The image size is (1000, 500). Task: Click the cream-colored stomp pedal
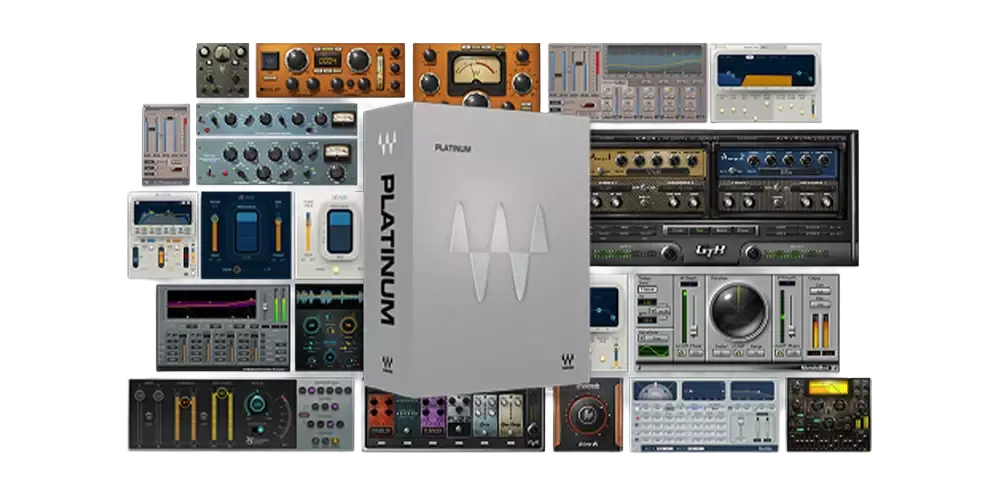(510, 415)
